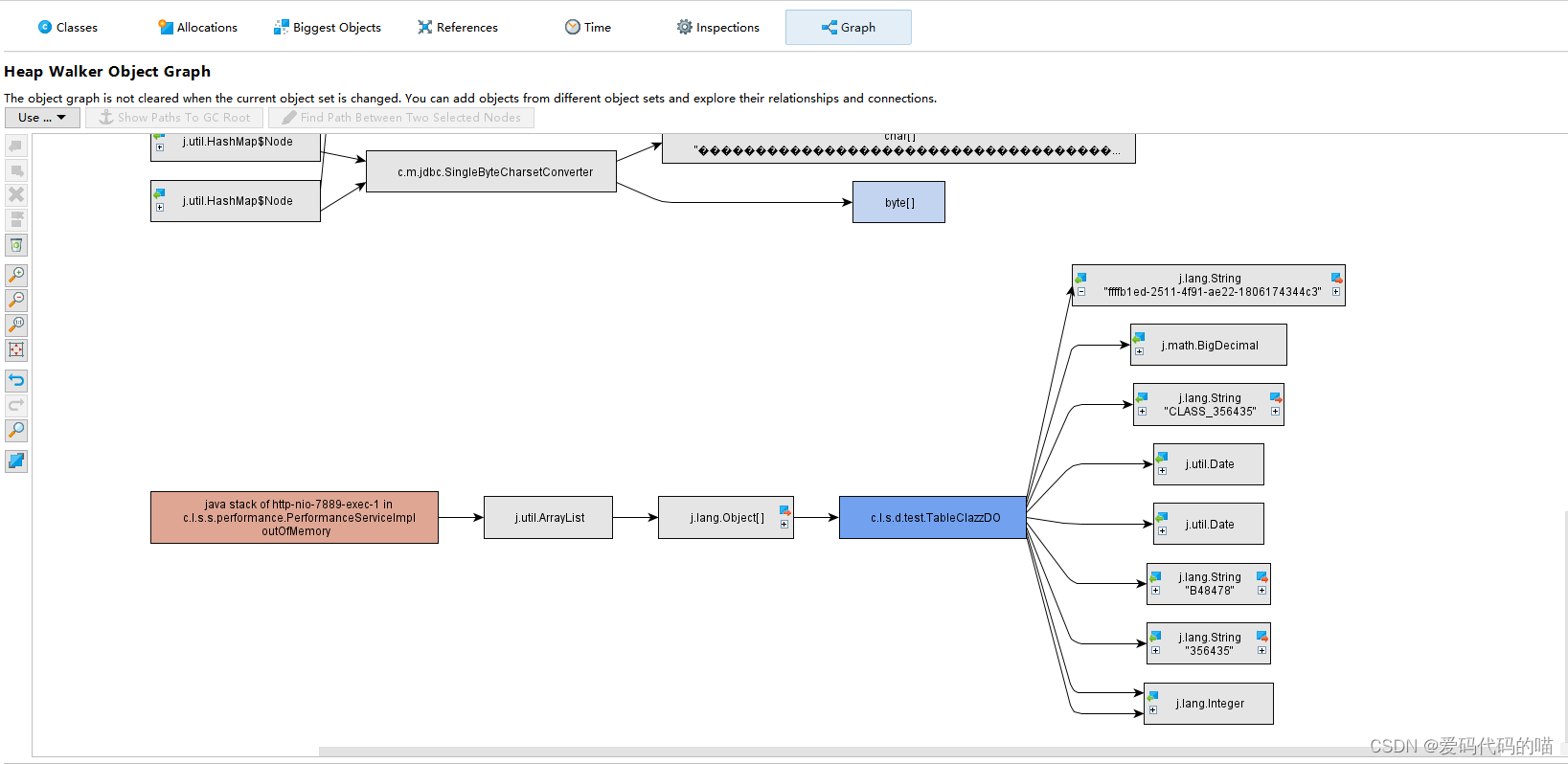Open the Time view
This screenshot has height=764, width=1568.
point(588,27)
